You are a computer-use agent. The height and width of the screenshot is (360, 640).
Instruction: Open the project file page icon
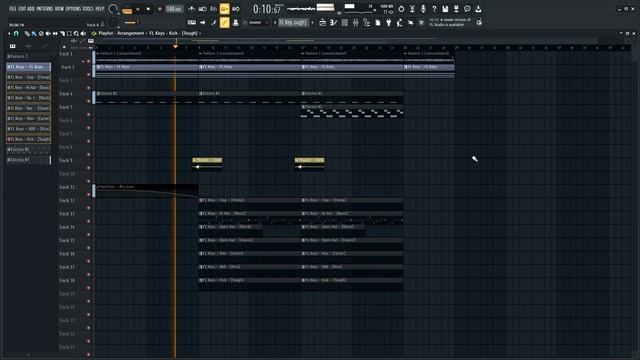pyautogui.click(x=378, y=23)
